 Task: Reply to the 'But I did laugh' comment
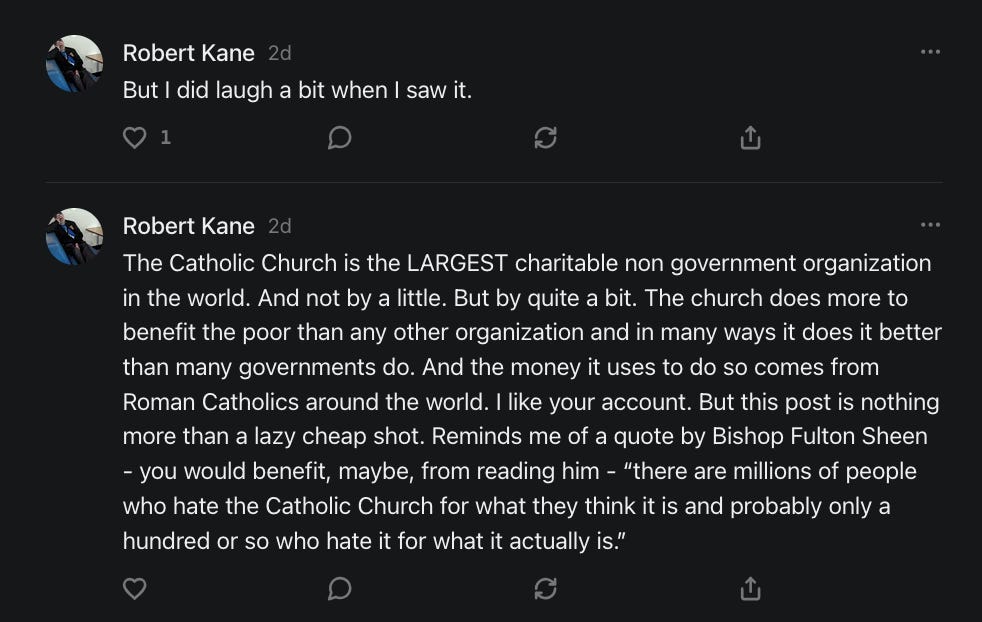339,138
